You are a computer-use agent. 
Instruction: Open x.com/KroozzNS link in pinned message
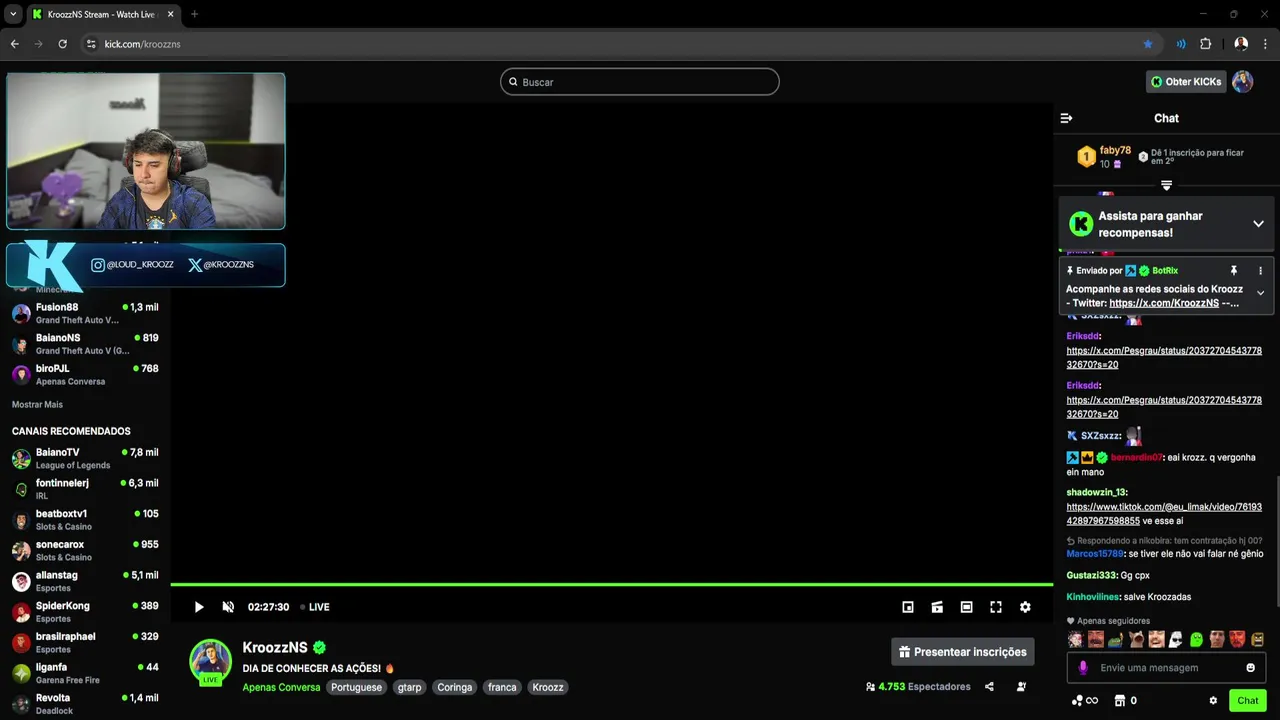click(x=1164, y=303)
